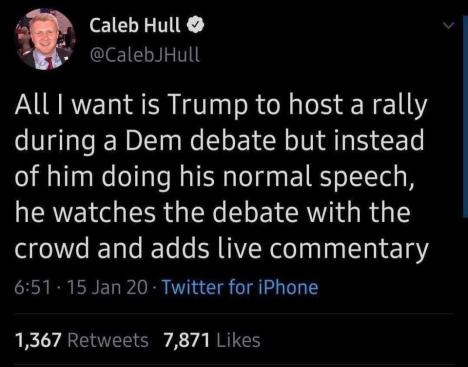Open Caleb Hull's profile picture
Viewport: 468px width, 367px height.
click(44, 39)
